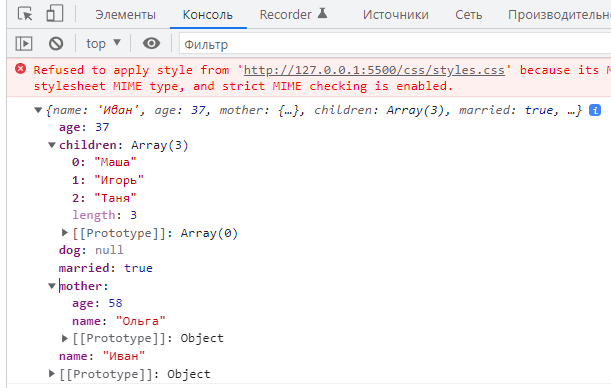This screenshot has height=388, width=611.
Task: Select the age: 37 property row
Action: (84, 127)
